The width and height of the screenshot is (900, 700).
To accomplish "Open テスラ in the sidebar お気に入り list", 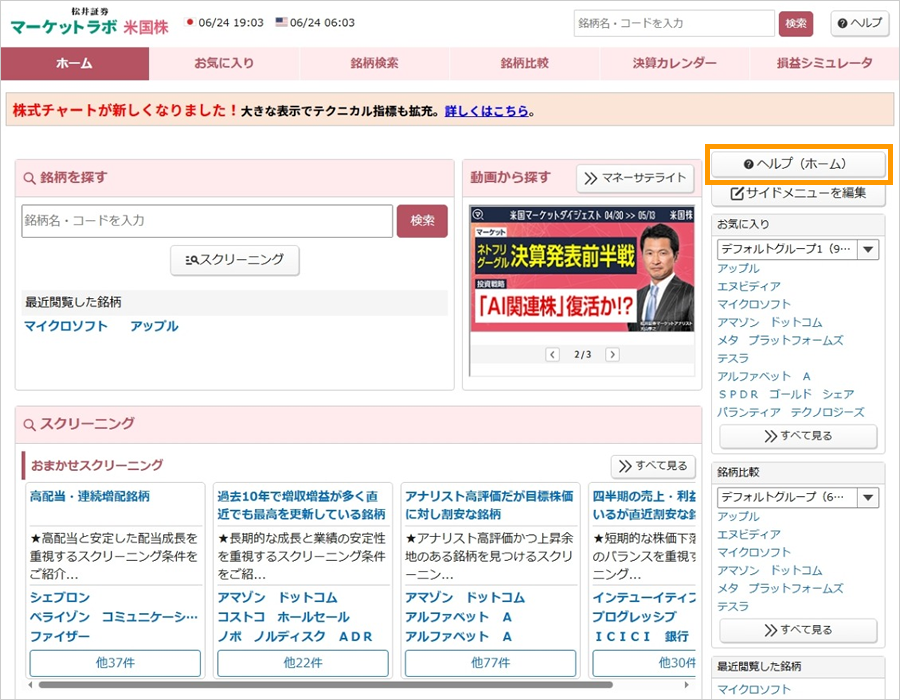I will tap(733, 359).
